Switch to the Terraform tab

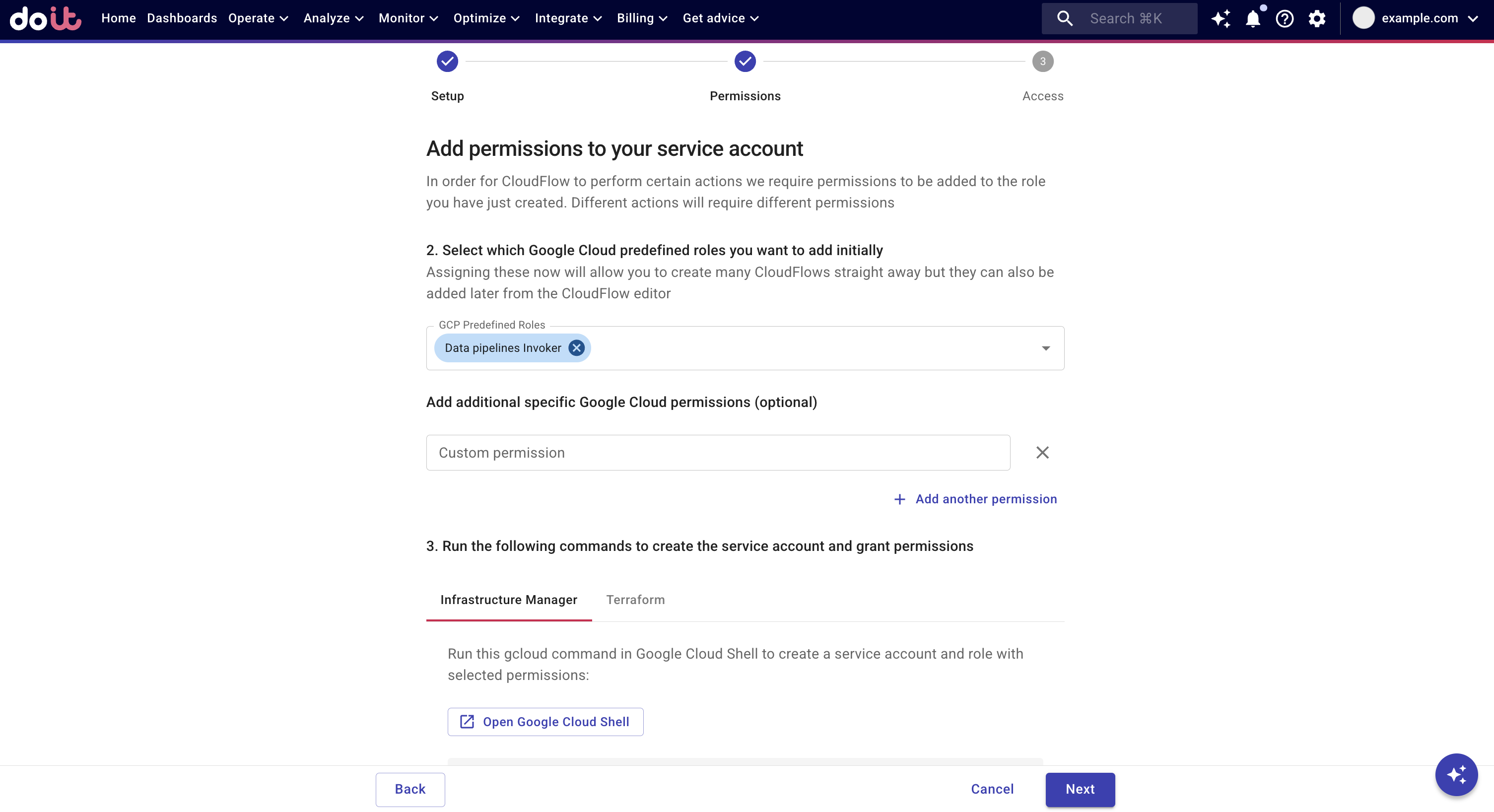635,600
